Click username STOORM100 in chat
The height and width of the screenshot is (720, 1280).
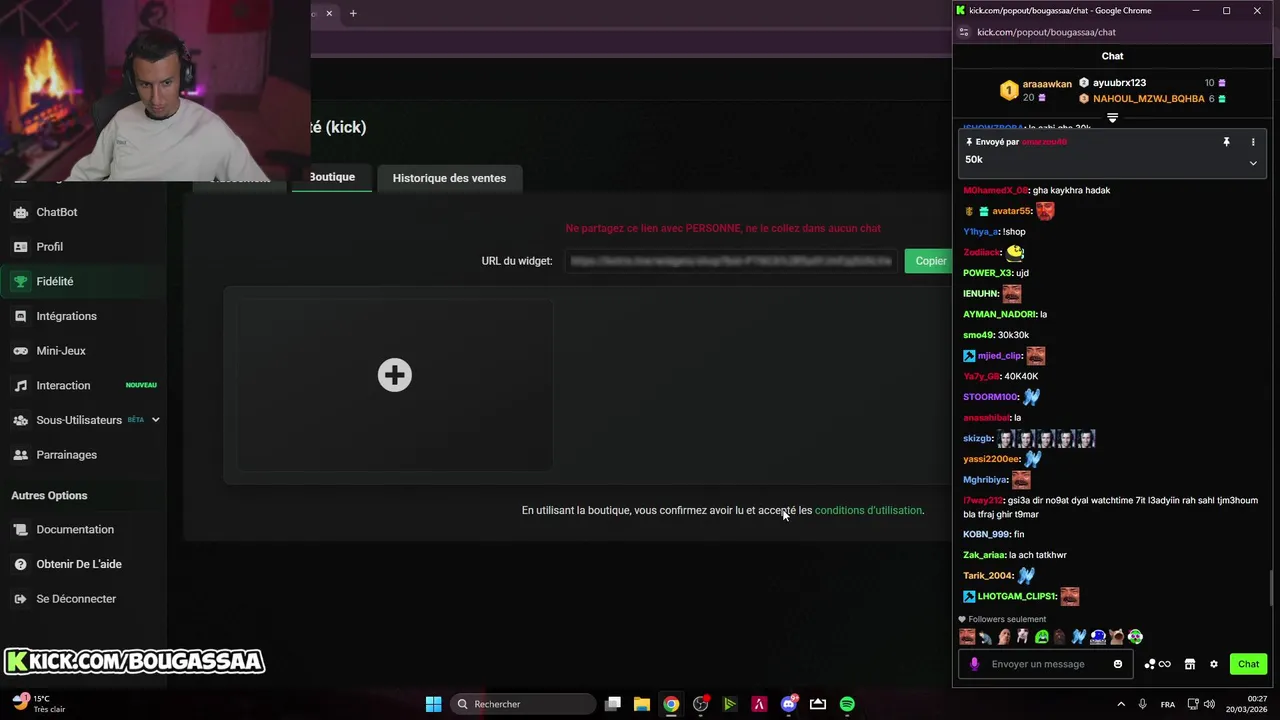click(x=990, y=397)
